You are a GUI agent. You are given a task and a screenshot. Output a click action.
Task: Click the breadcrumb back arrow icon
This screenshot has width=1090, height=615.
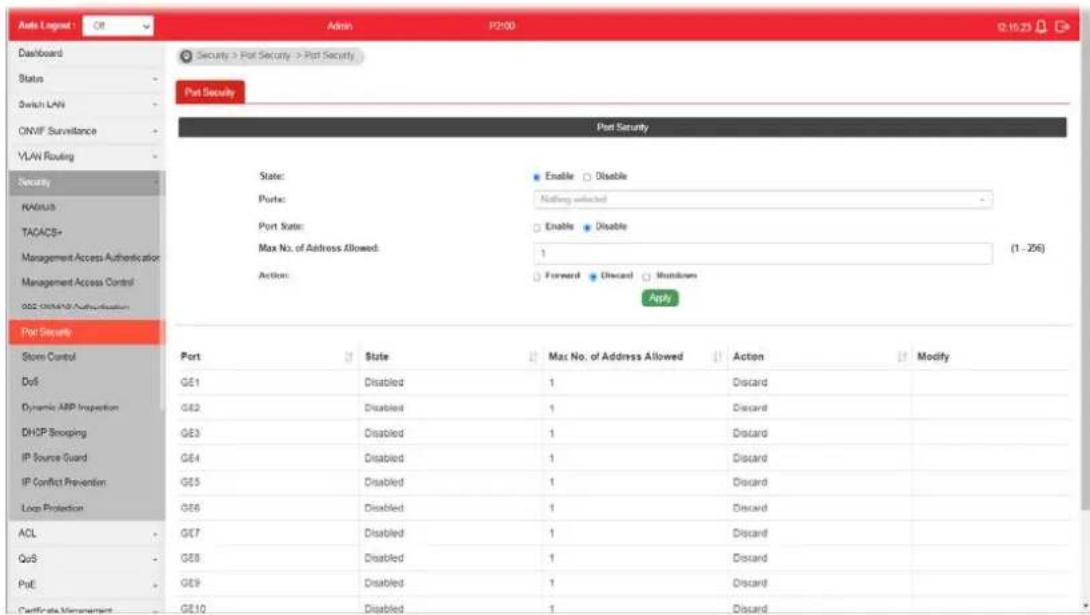click(186, 56)
